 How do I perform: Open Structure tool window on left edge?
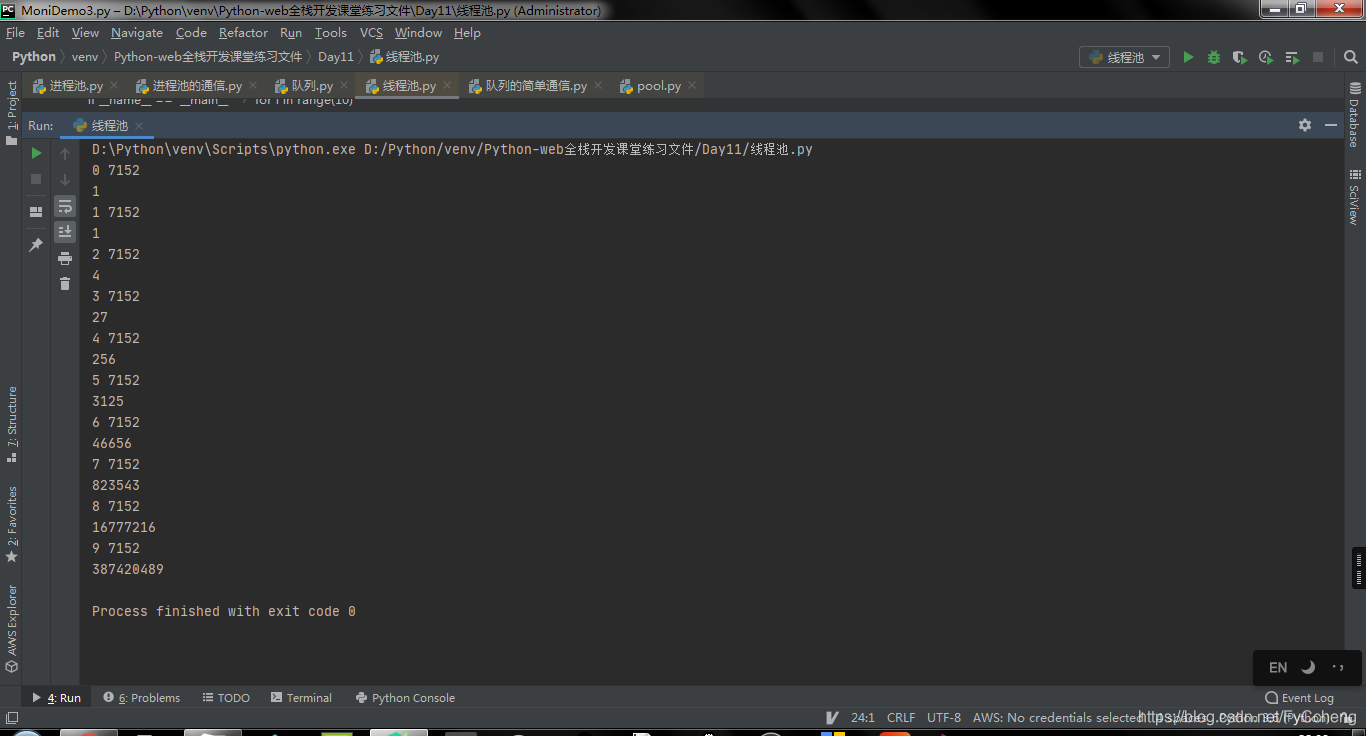tap(12, 424)
